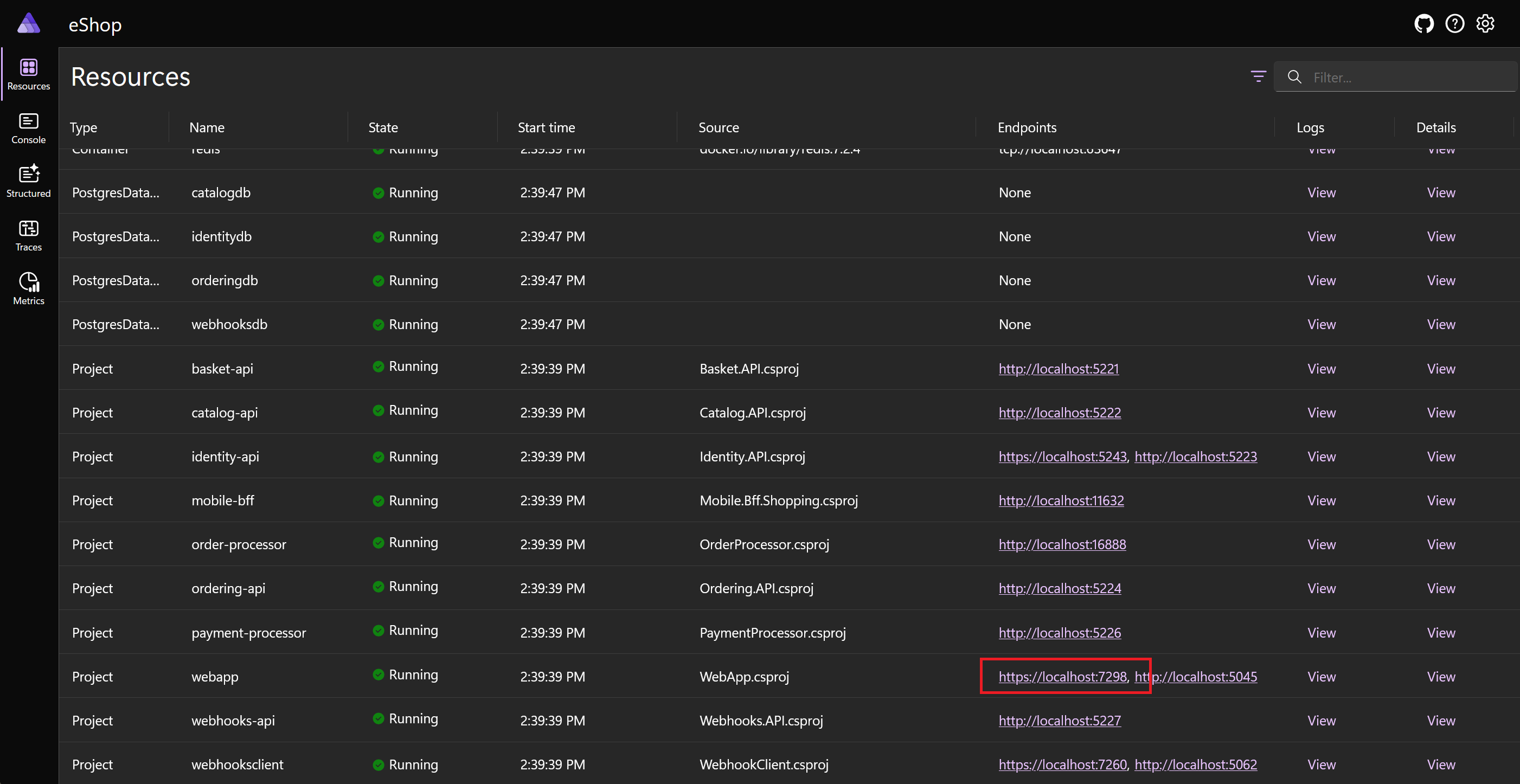Open the dashboard settings gear
Screen dimensions: 1520x784
point(1486,24)
